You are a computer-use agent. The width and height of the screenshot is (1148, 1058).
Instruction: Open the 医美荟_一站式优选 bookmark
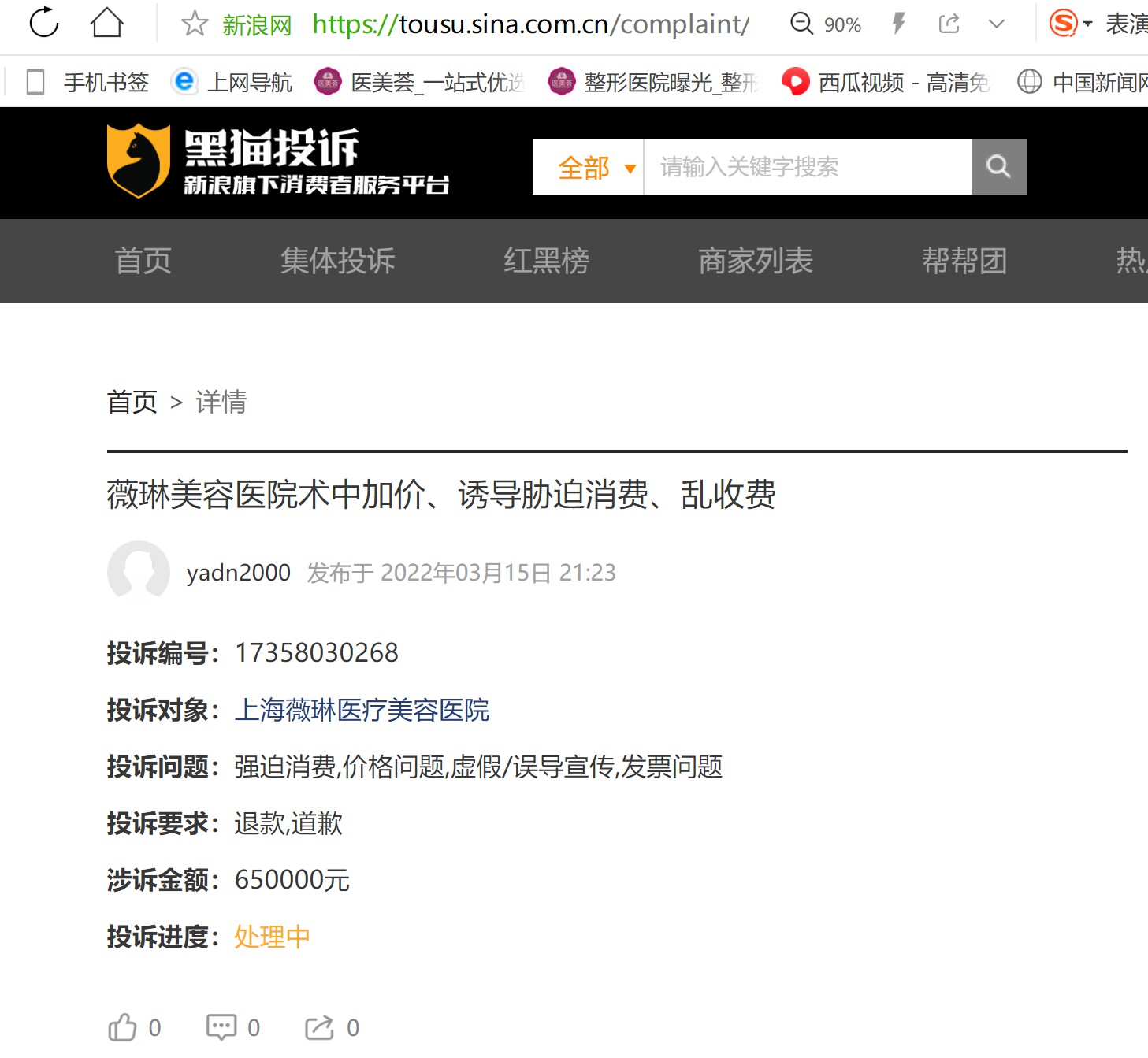(x=419, y=82)
